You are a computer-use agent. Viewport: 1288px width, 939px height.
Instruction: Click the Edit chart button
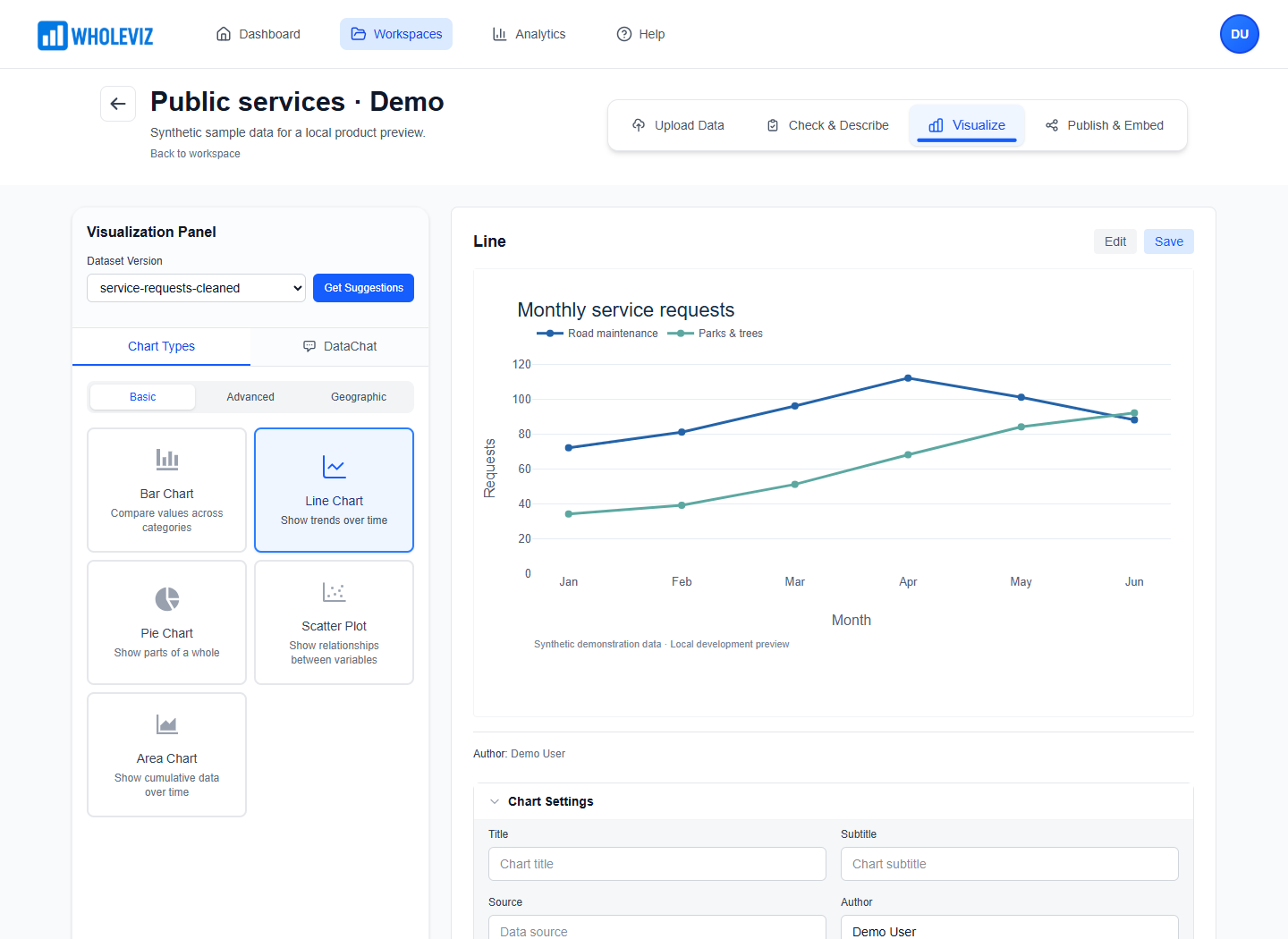(x=1115, y=241)
